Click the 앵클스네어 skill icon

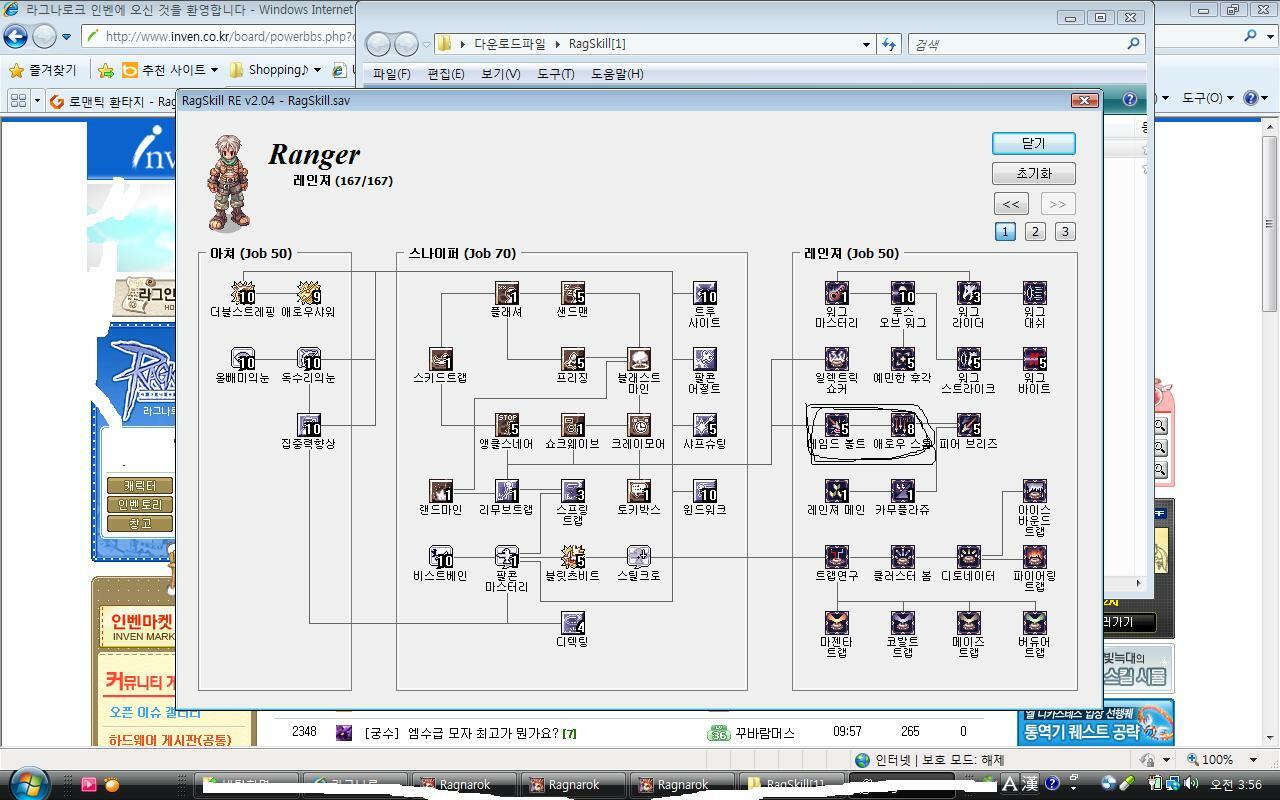coord(506,424)
